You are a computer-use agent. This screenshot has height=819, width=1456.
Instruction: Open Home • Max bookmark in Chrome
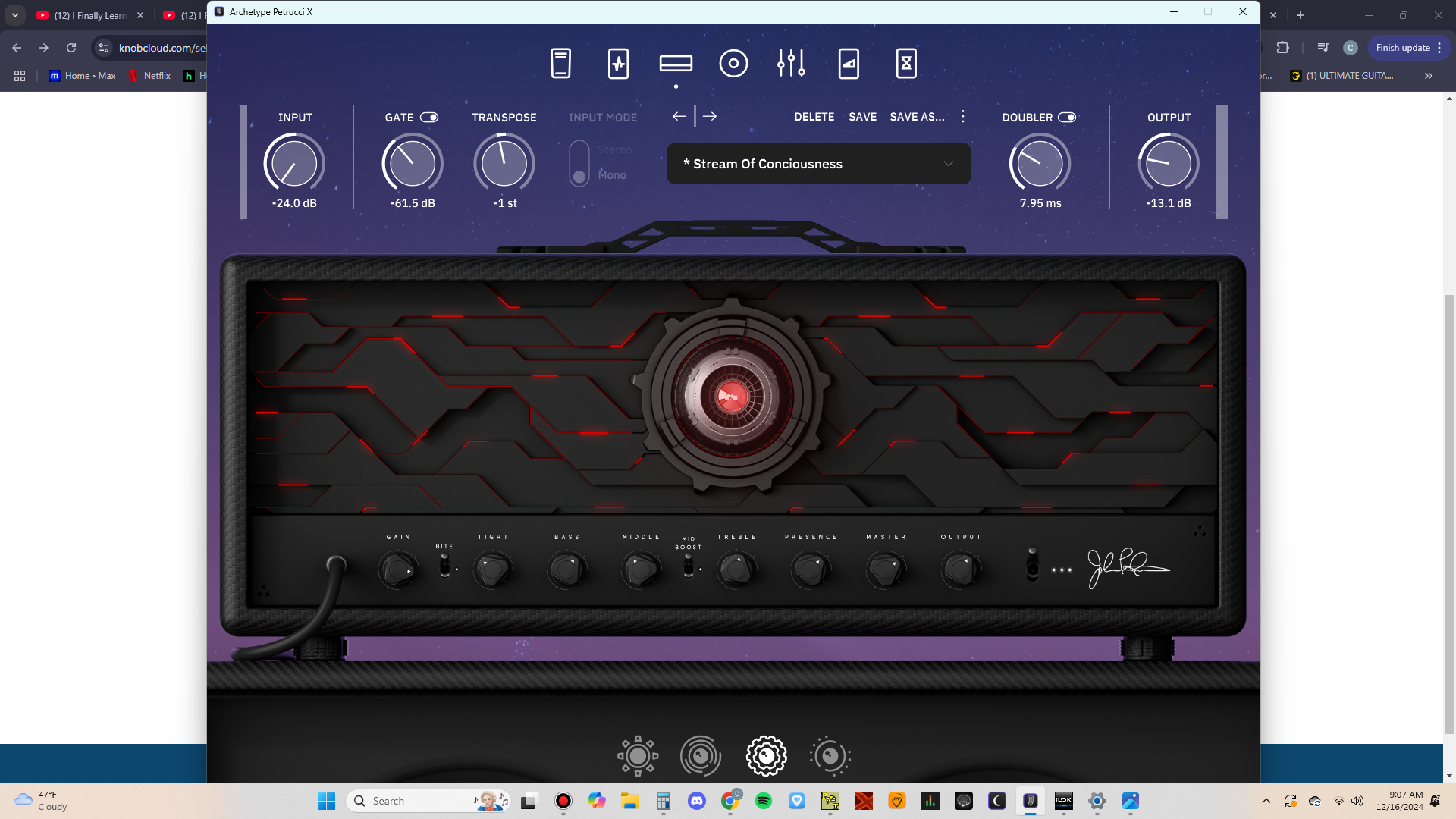point(83,76)
